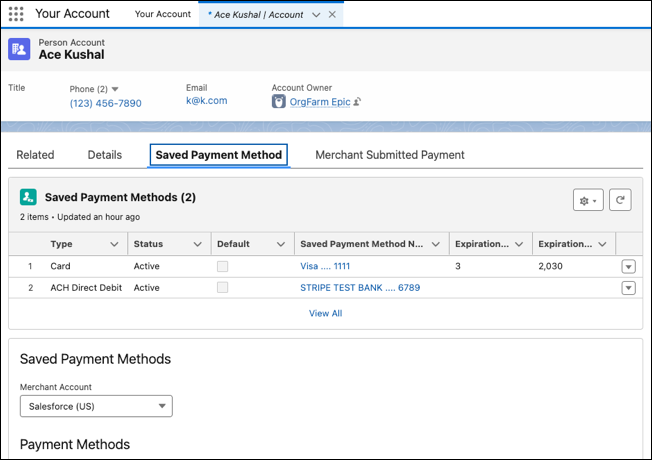Click View All saved payment methods
This screenshot has width=652, height=460.
click(326, 313)
